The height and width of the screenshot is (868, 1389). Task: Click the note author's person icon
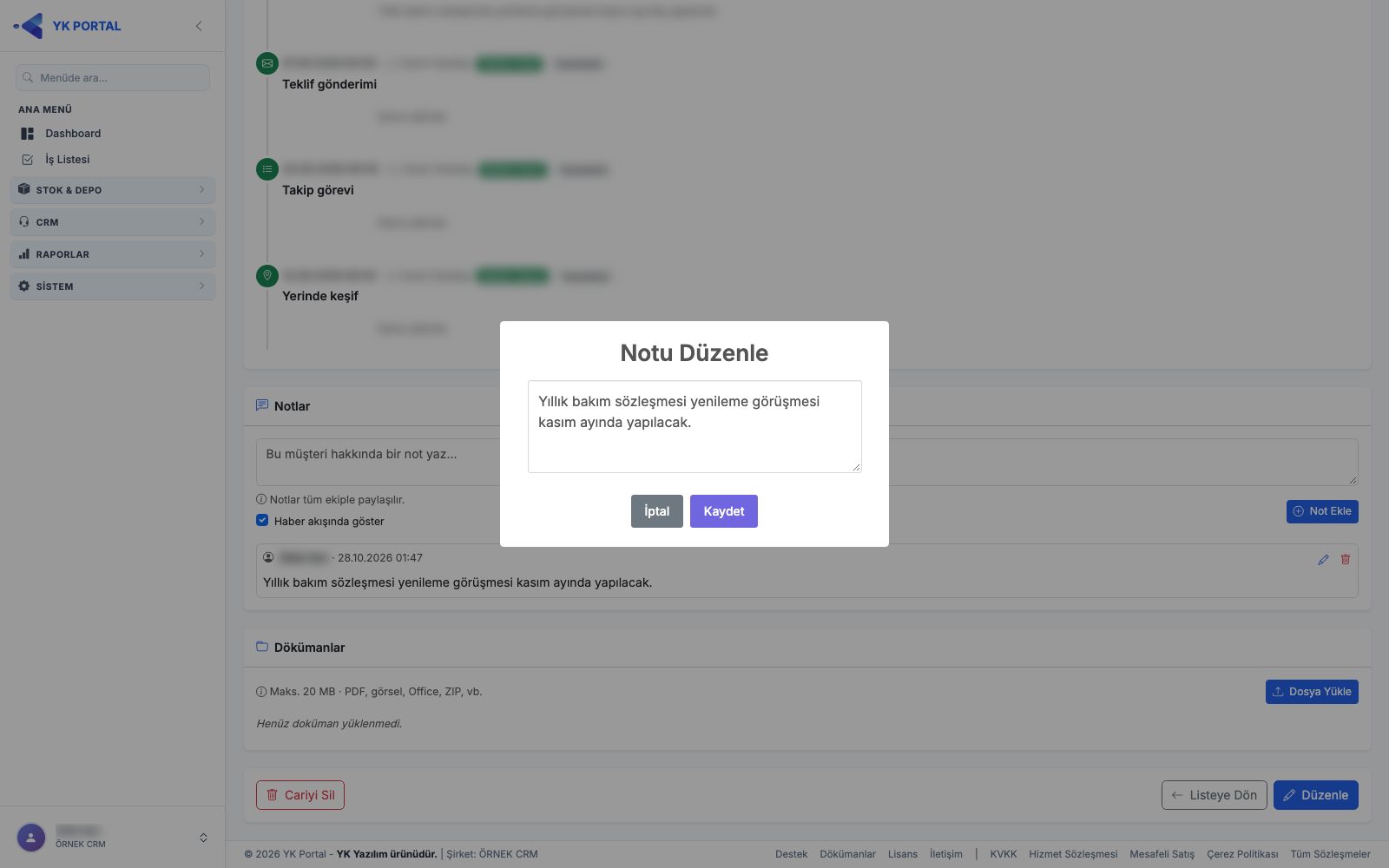269,557
